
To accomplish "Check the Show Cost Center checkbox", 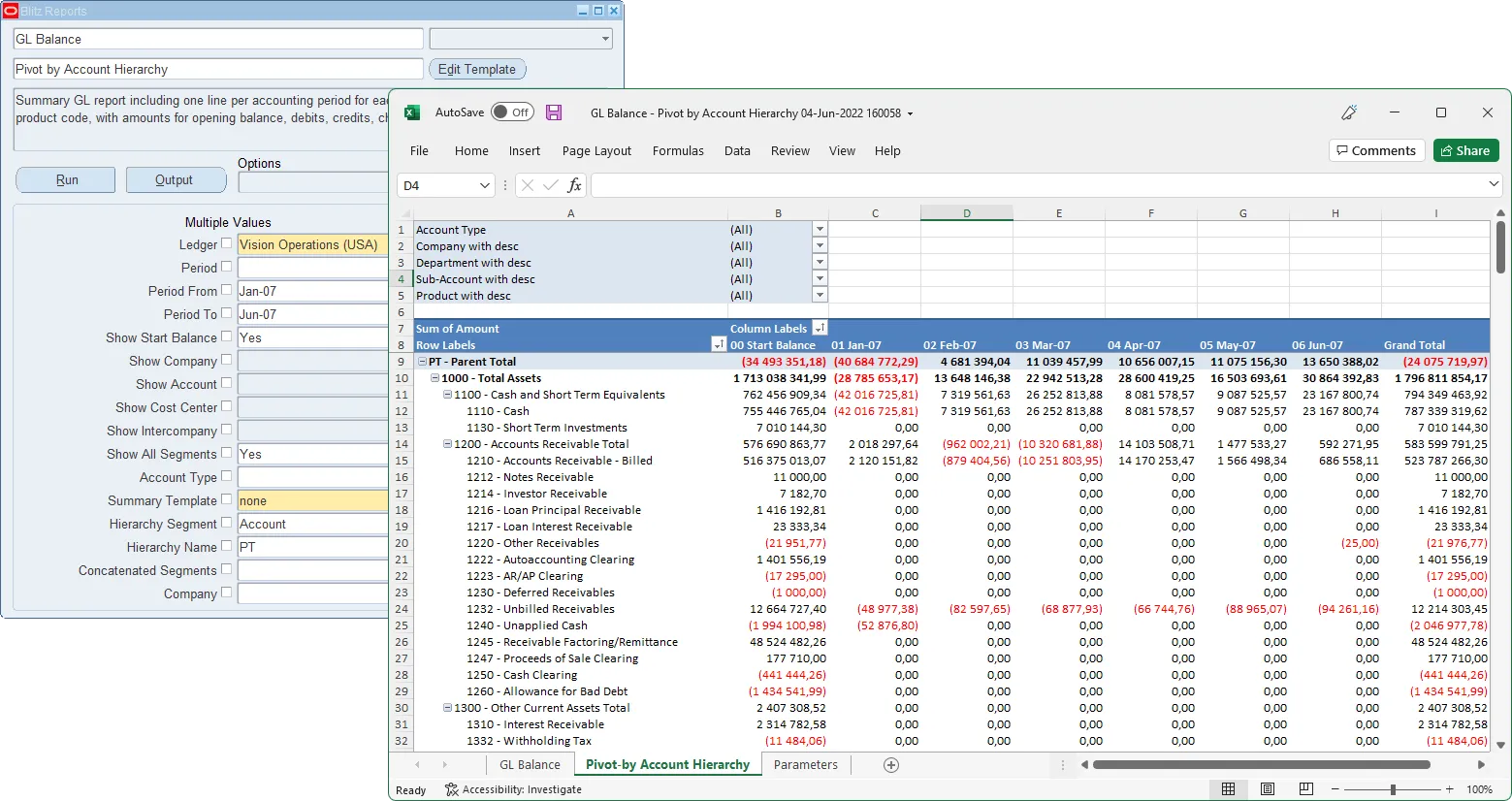I will coord(226,406).
